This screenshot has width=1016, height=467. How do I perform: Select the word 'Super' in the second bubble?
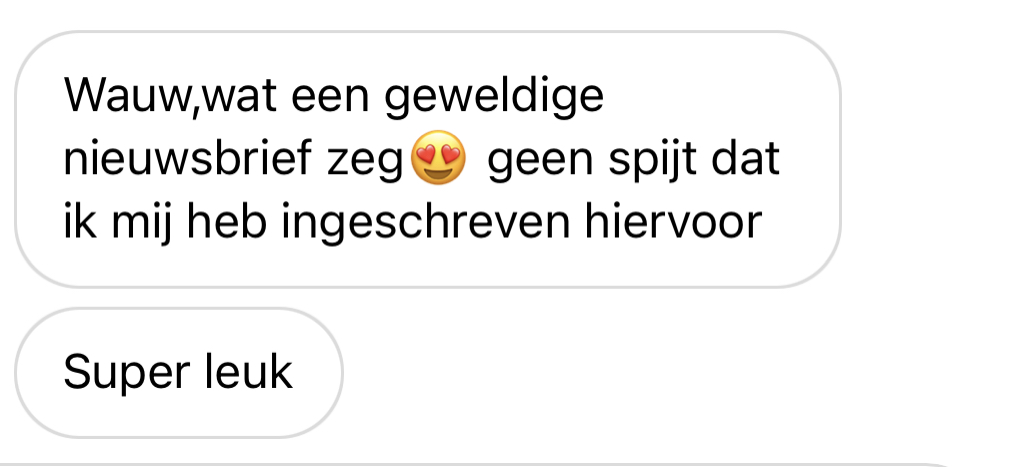coord(126,374)
